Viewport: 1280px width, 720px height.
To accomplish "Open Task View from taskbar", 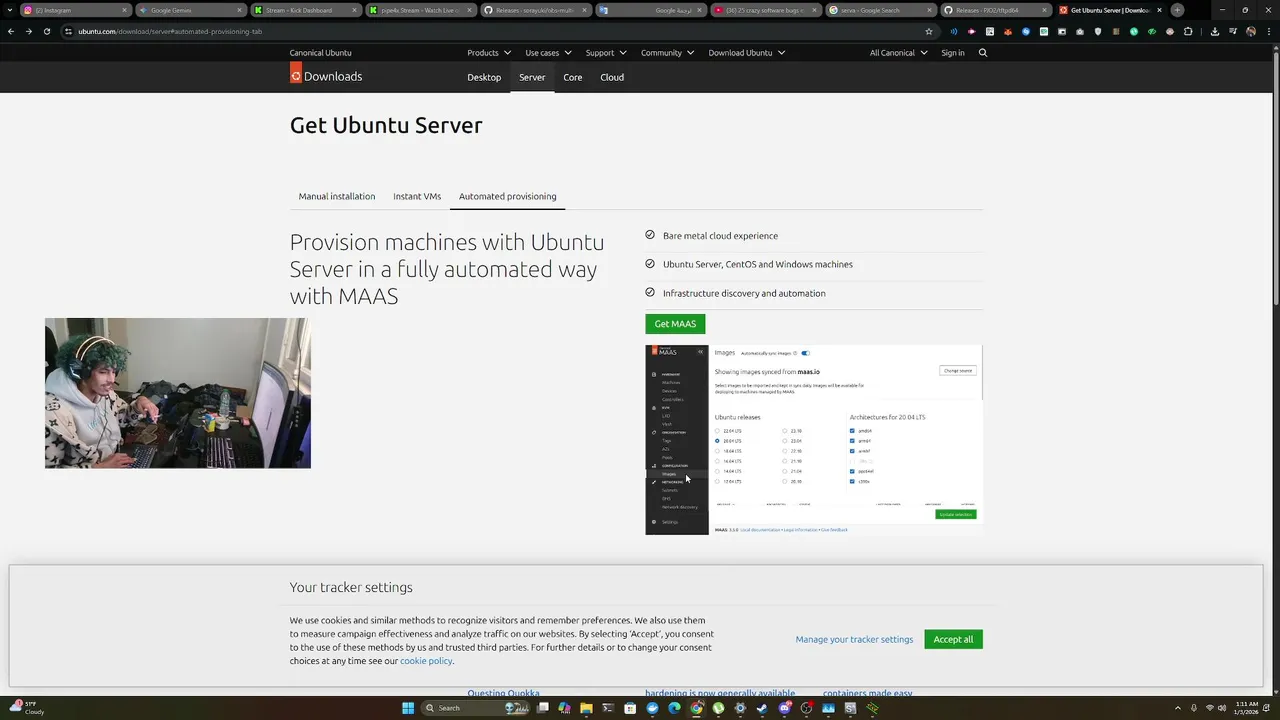I will 542,708.
